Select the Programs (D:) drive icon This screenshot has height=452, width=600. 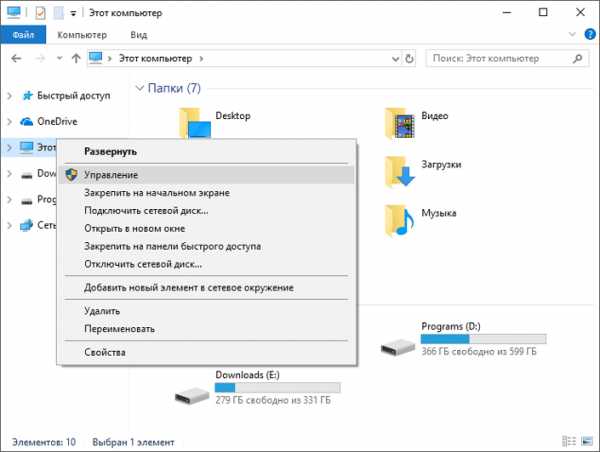[x=398, y=347]
